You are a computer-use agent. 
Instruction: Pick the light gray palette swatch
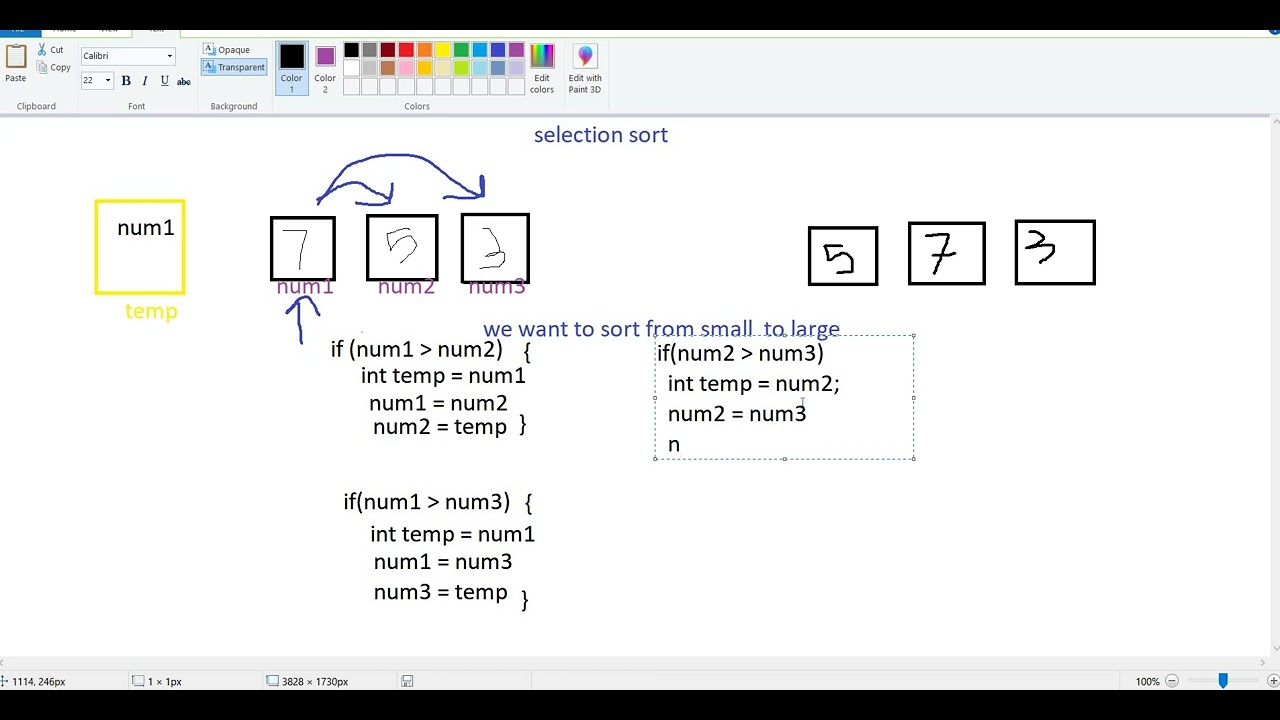(370, 68)
